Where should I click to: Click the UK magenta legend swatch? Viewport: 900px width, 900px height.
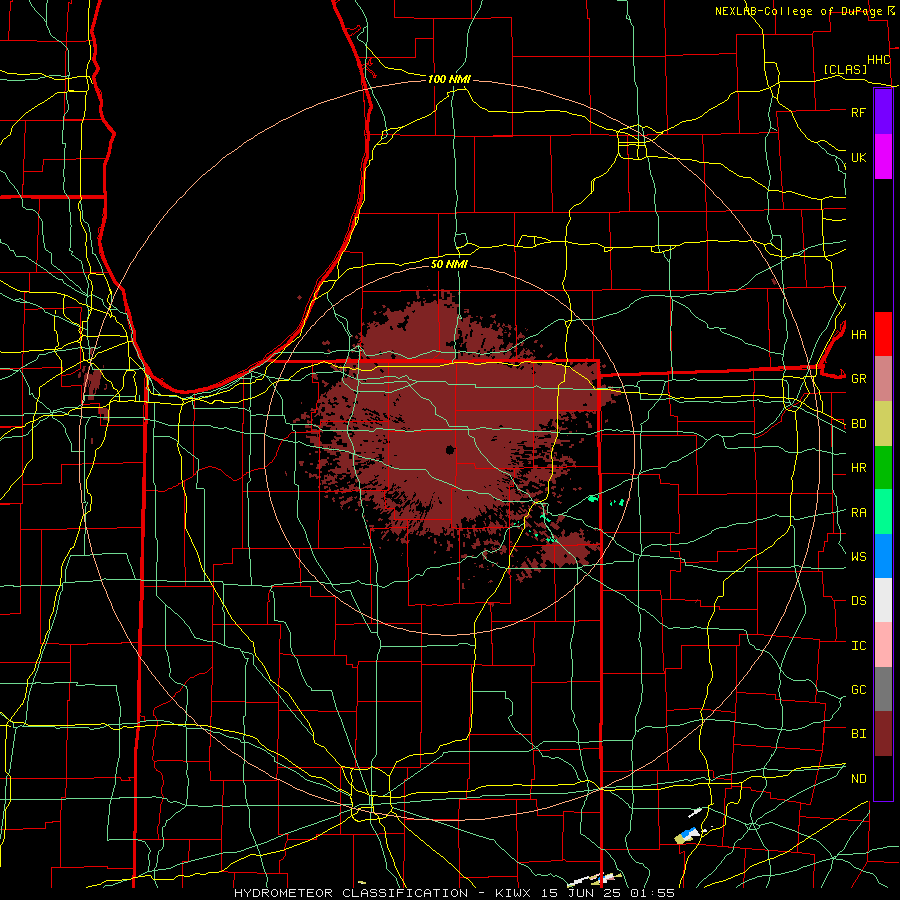click(883, 157)
